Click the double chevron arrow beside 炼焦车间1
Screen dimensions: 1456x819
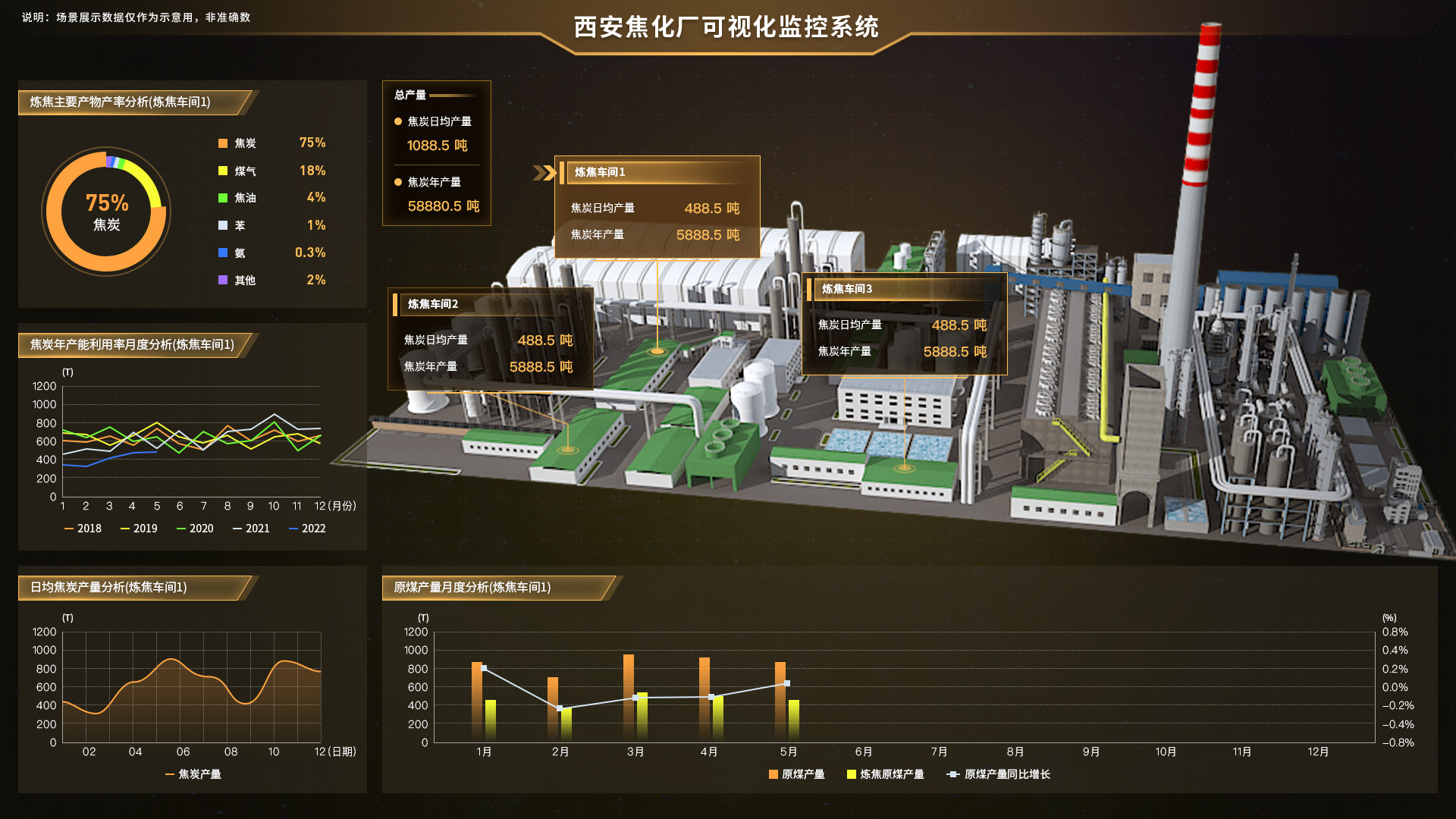(544, 173)
